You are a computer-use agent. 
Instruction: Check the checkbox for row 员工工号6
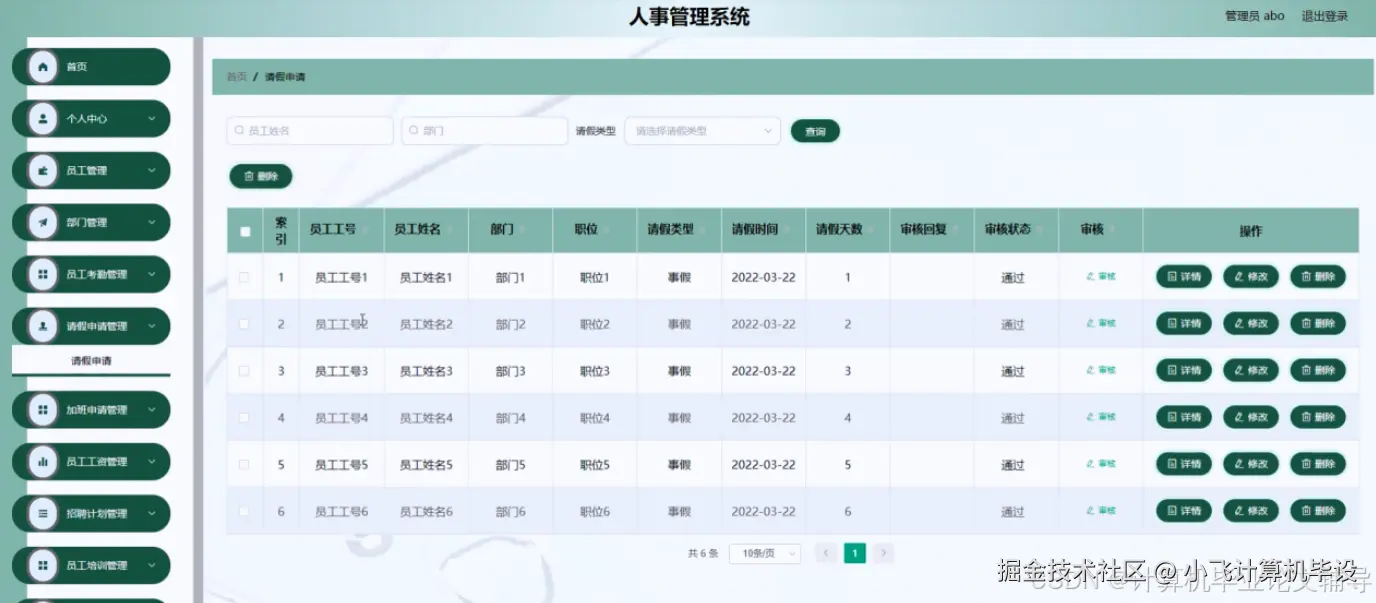tap(244, 511)
